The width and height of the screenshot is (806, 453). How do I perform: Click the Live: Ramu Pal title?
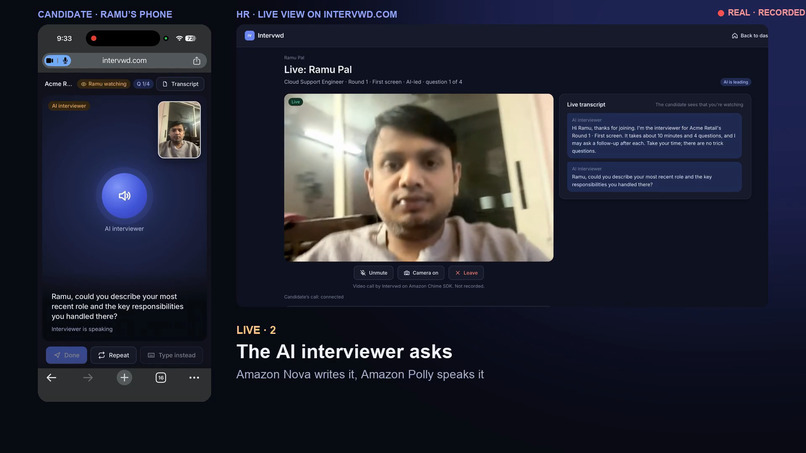(x=318, y=69)
